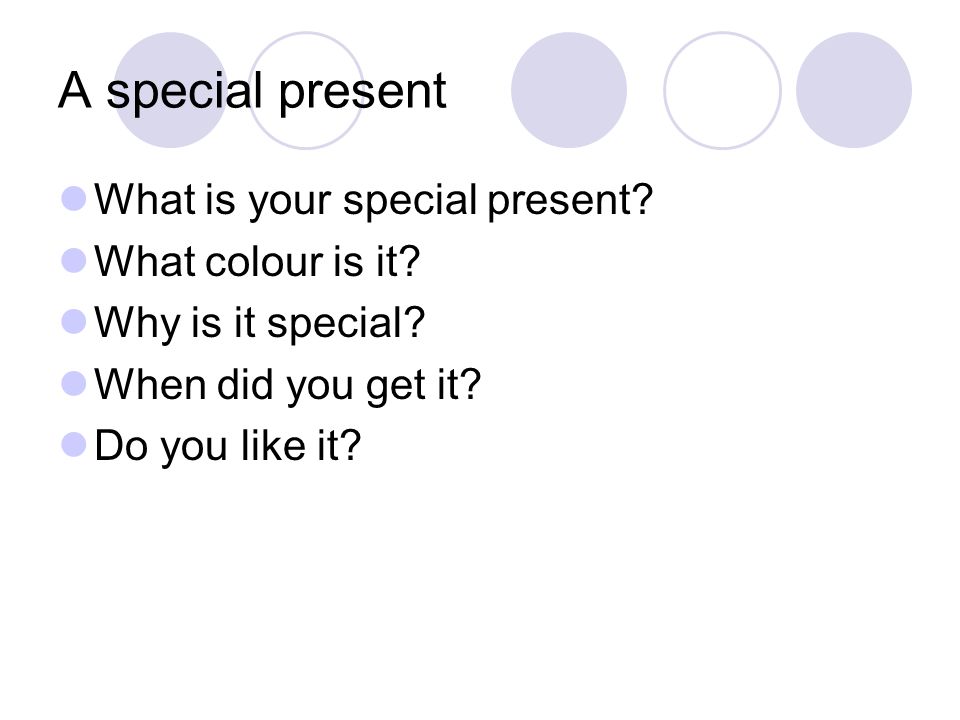Click the middle filled lavender circle in header
This screenshot has width=960, height=720.
click(569, 90)
